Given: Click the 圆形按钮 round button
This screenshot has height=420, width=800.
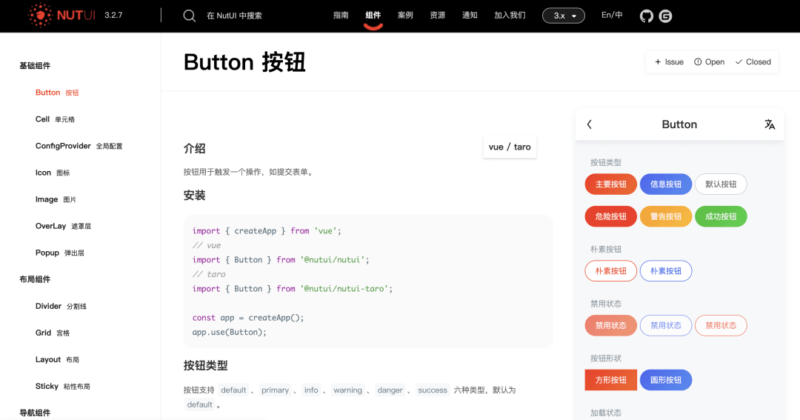Looking at the screenshot, I should [666, 380].
